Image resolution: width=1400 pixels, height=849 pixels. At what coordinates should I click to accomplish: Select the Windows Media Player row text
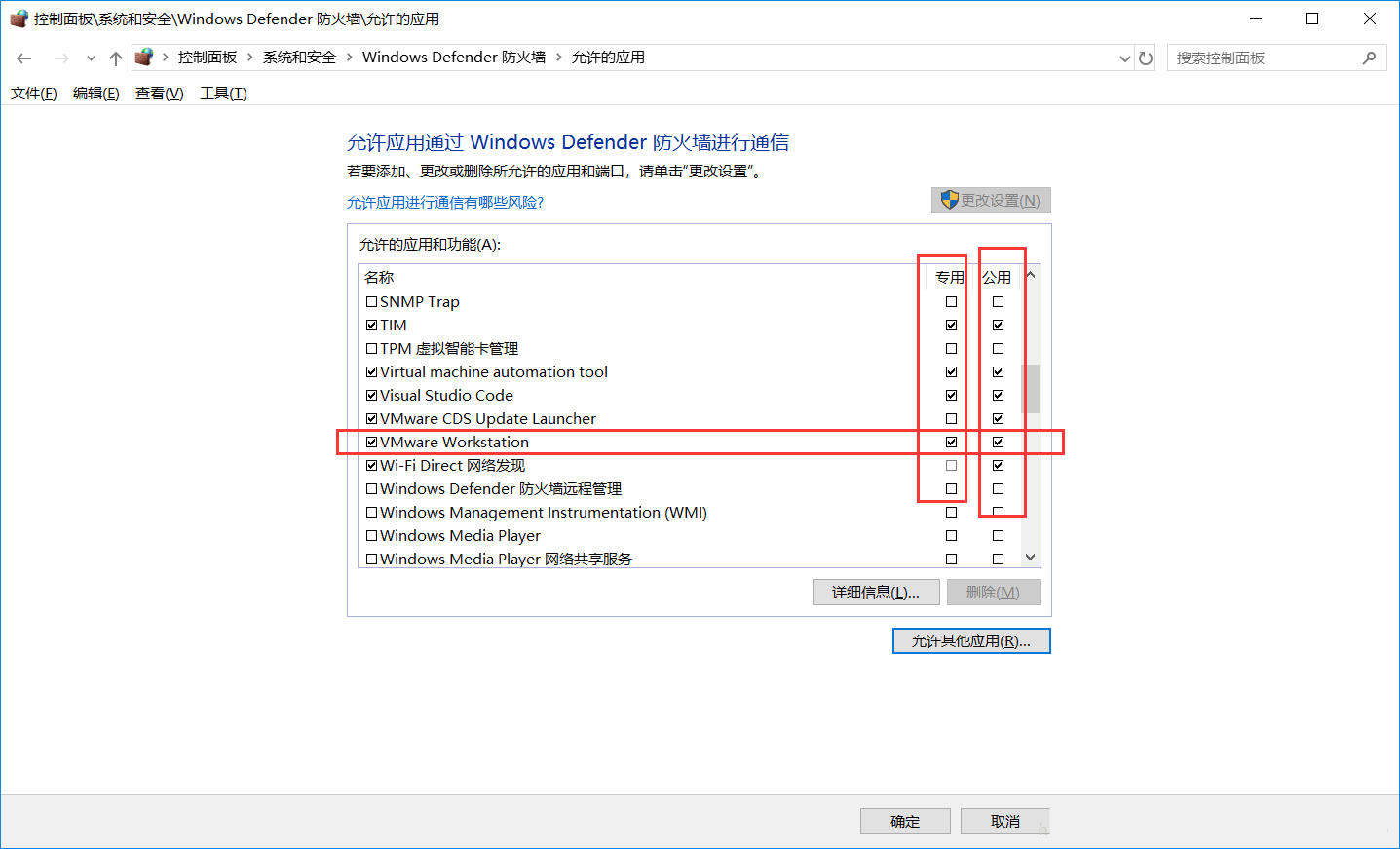click(460, 536)
